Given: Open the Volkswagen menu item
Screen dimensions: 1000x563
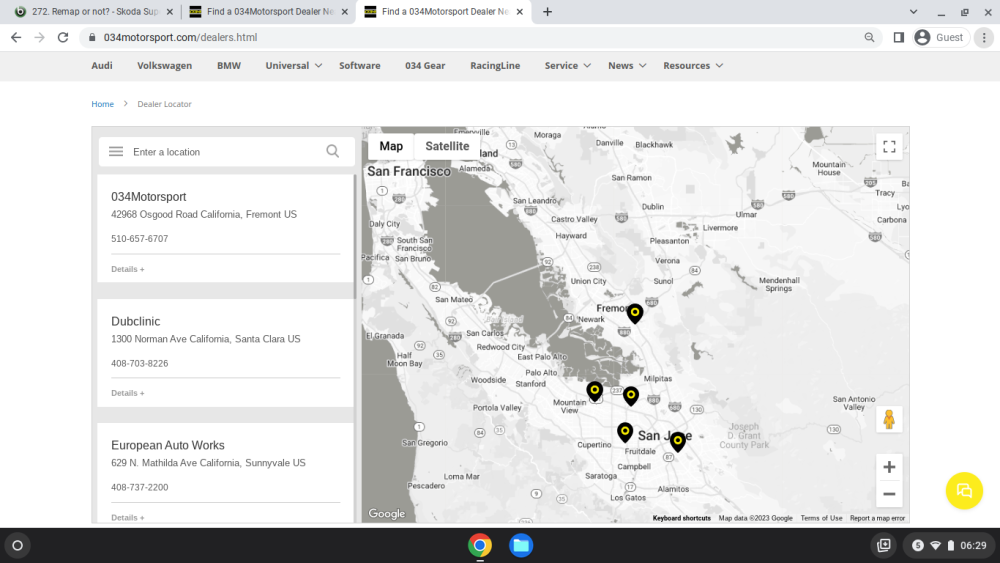Looking at the screenshot, I should (x=165, y=66).
